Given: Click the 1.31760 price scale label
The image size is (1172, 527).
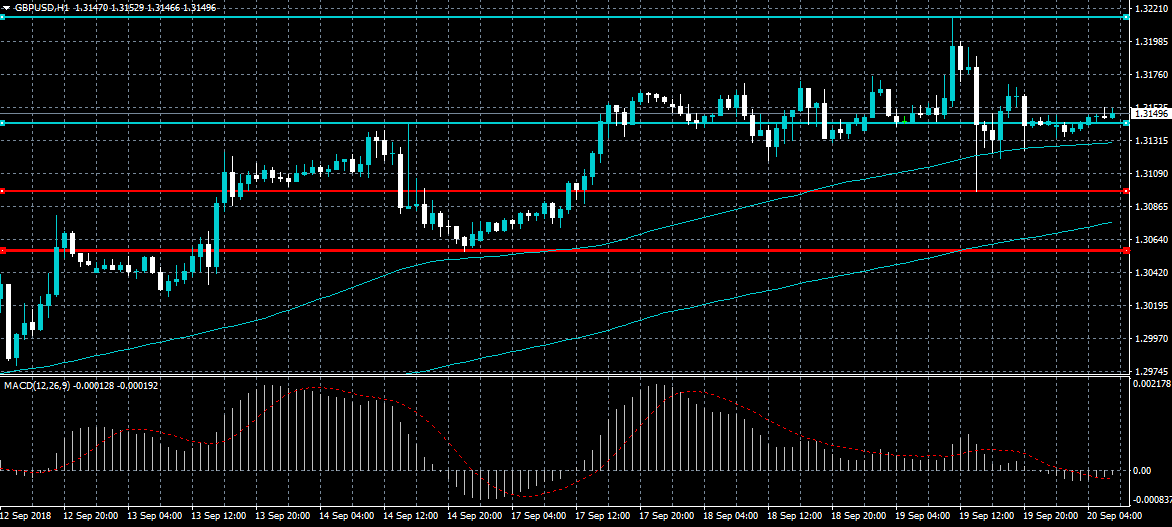Looking at the screenshot, I should (1150, 75).
